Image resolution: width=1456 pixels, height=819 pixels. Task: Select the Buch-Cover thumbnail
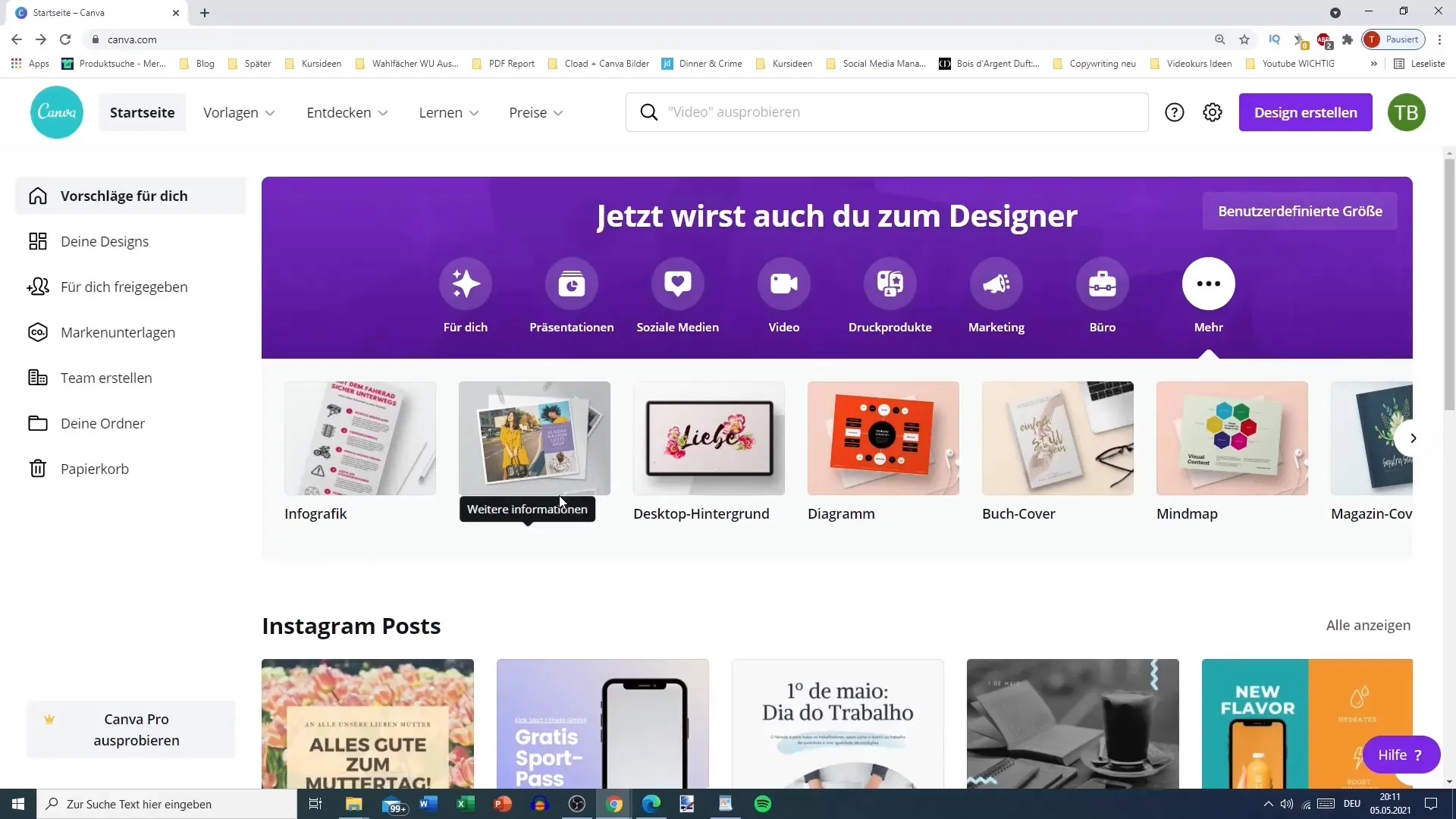[1058, 438]
